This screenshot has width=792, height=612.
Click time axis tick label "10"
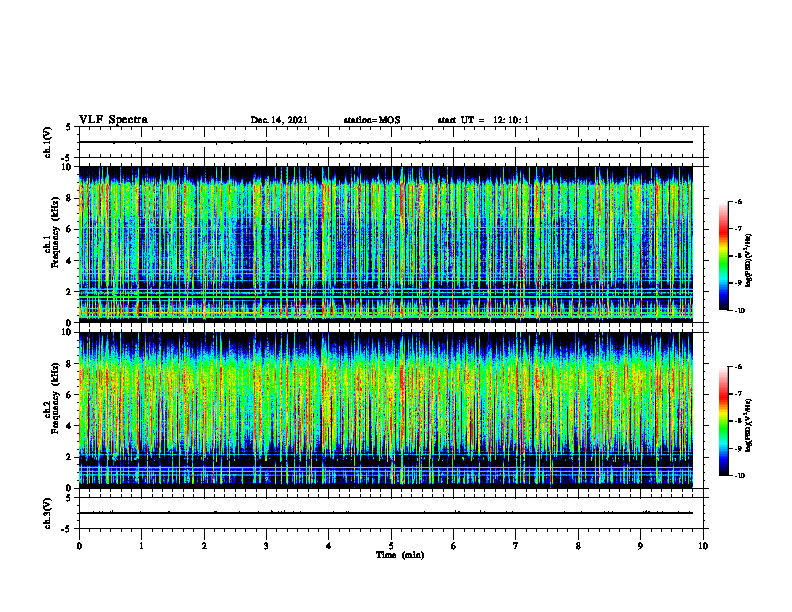pyautogui.click(x=703, y=546)
